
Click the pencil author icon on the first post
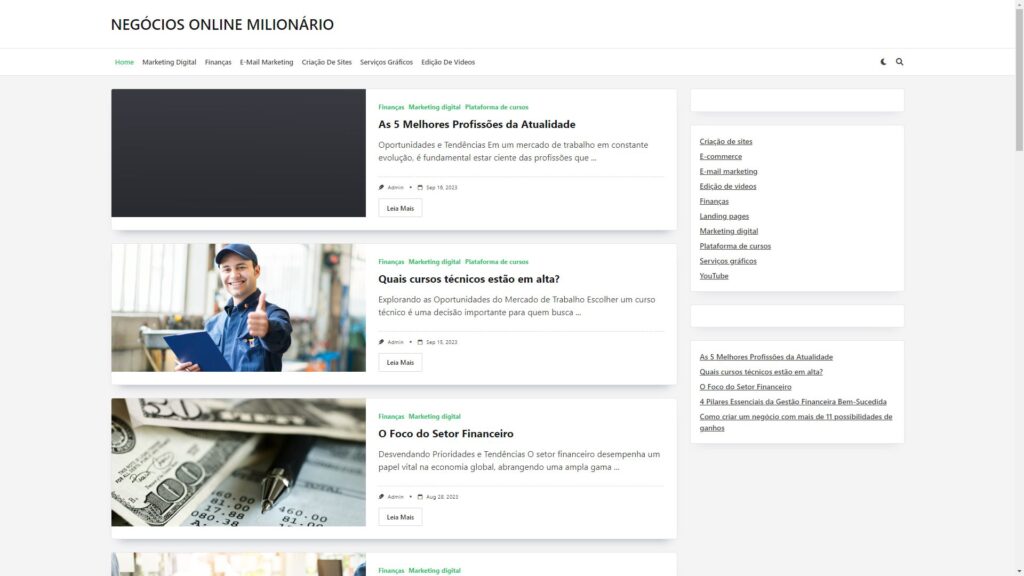(x=379, y=186)
